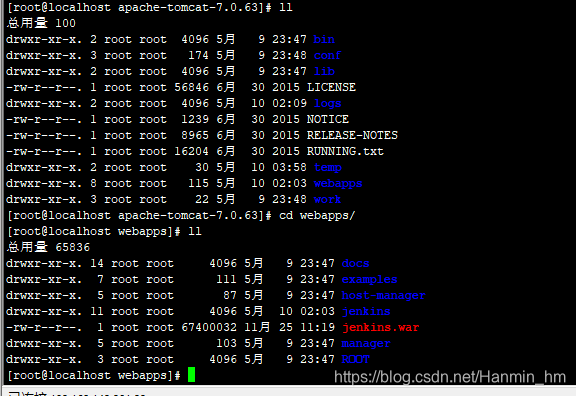Select the blue 'jenkins' directory name
Screen dimensions: 576x396
(366, 312)
